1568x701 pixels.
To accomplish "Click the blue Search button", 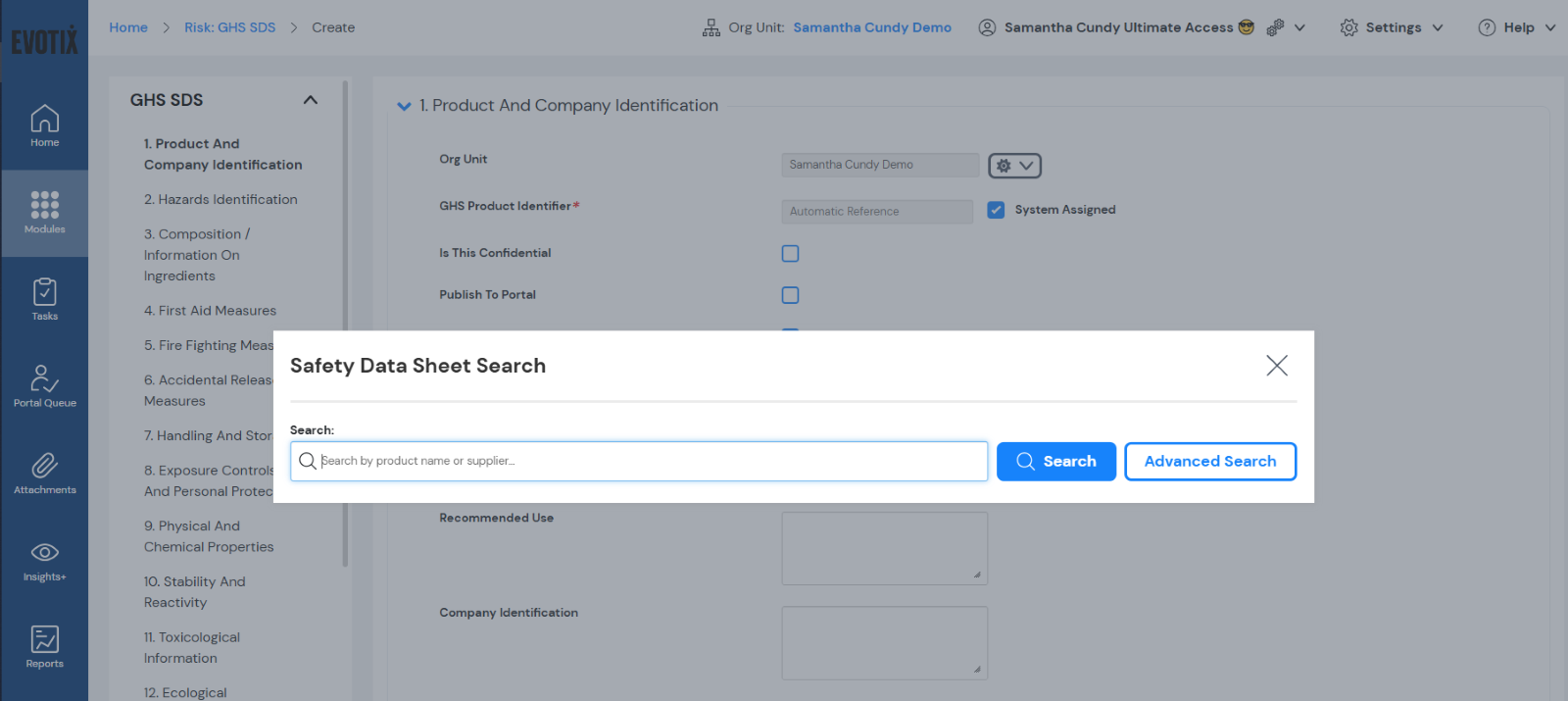I will pos(1055,462).
